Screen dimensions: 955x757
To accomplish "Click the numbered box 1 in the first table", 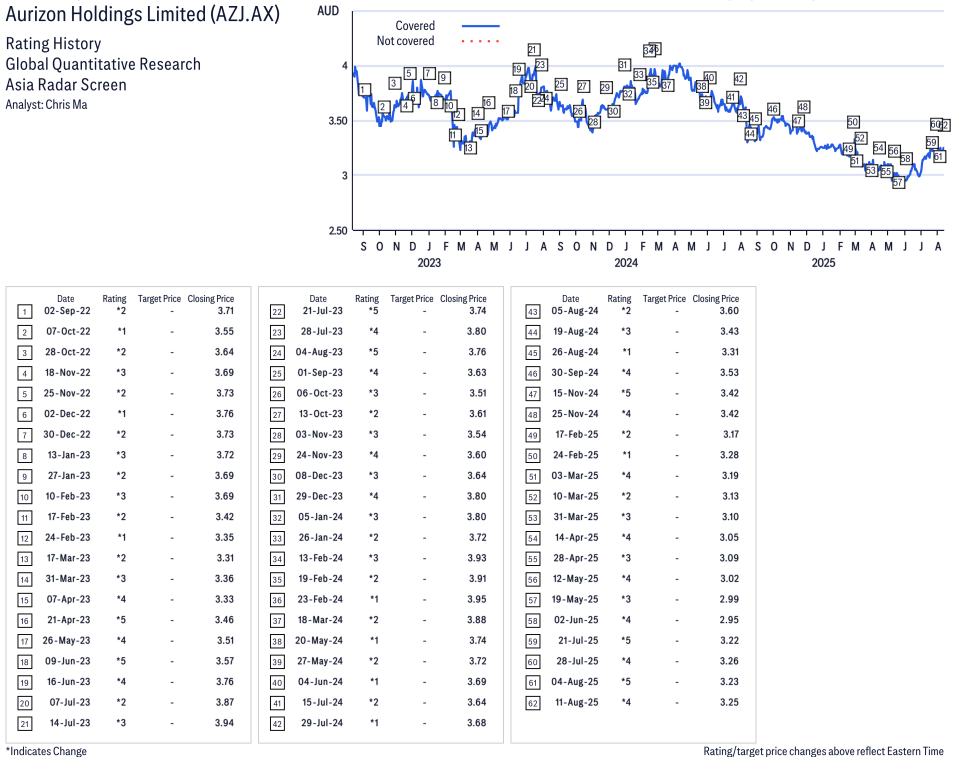I will coord(24,312).
